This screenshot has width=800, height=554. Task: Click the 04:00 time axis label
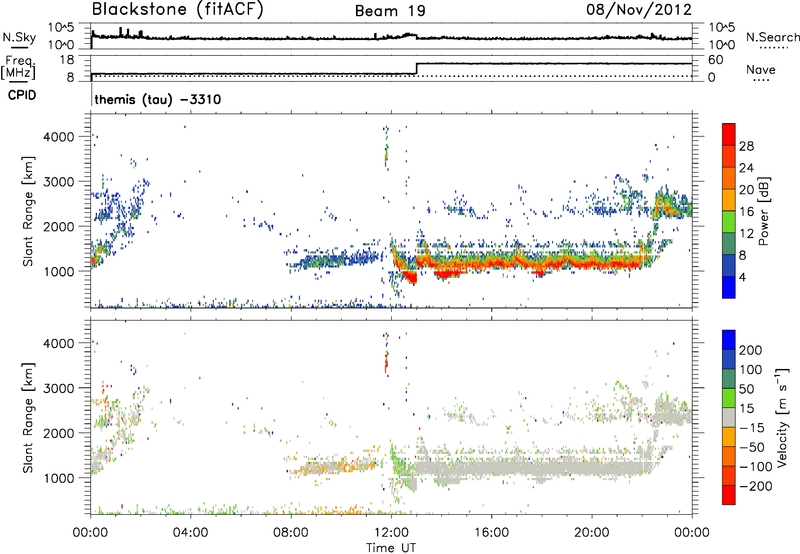[190, 533]
